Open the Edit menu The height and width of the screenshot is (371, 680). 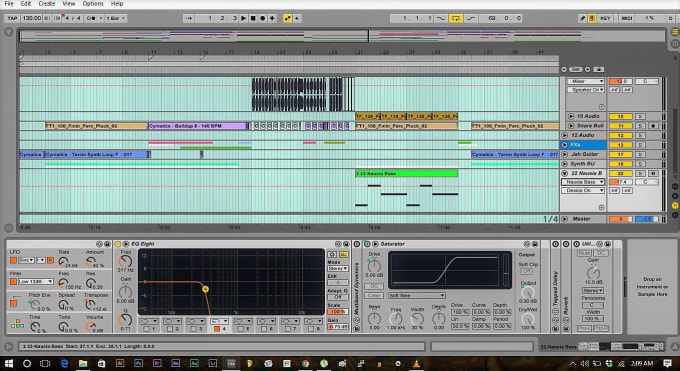(x=26, y=3)
